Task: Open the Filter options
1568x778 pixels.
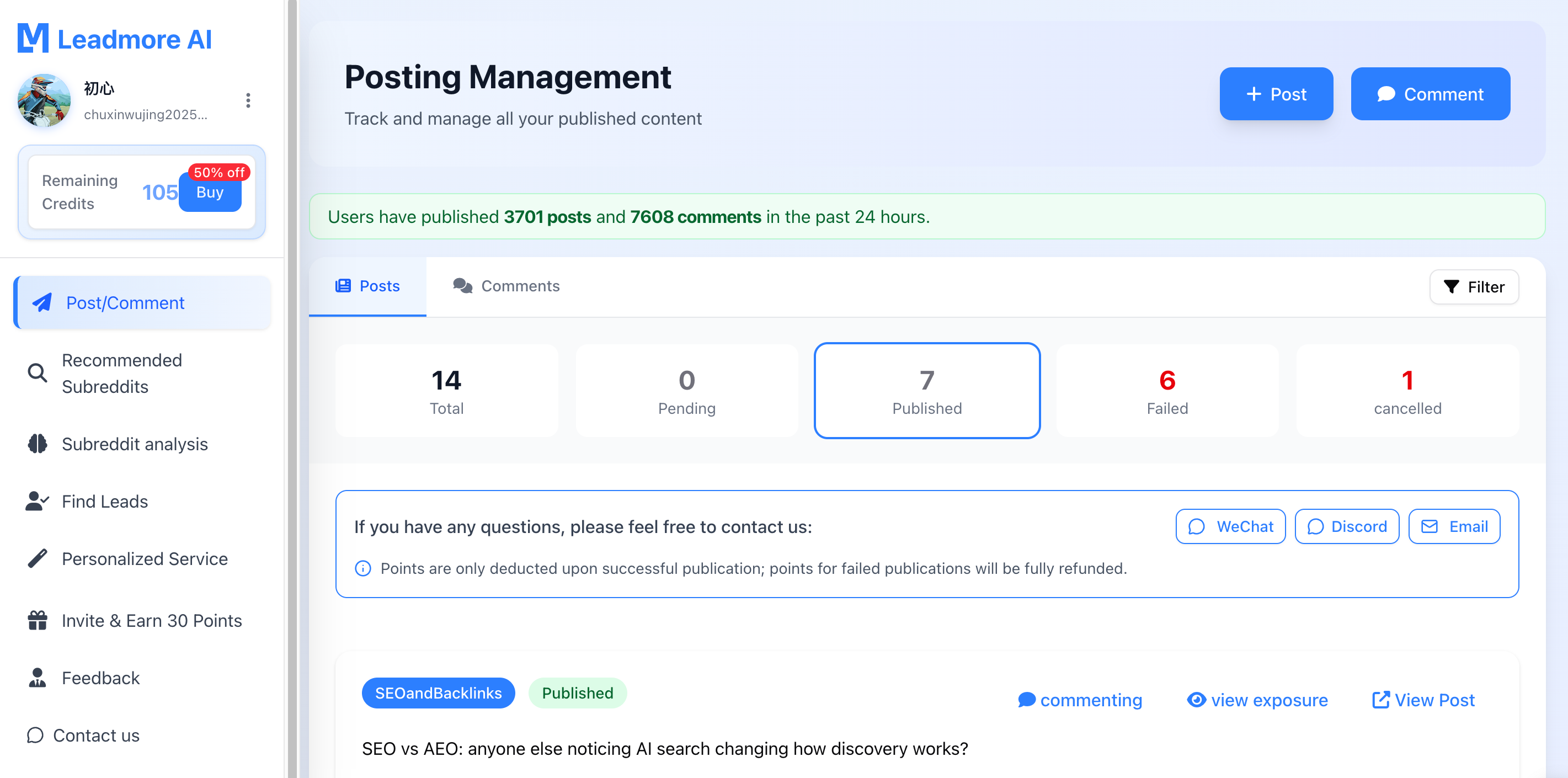Action: point(1474,287)
